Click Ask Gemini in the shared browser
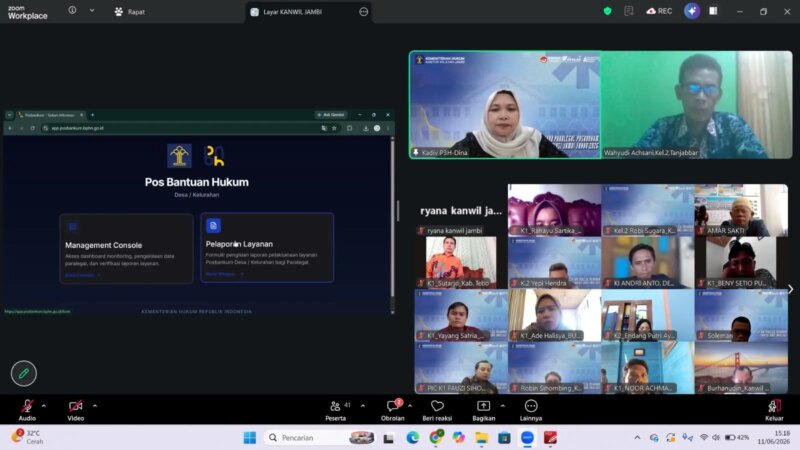 331,115
